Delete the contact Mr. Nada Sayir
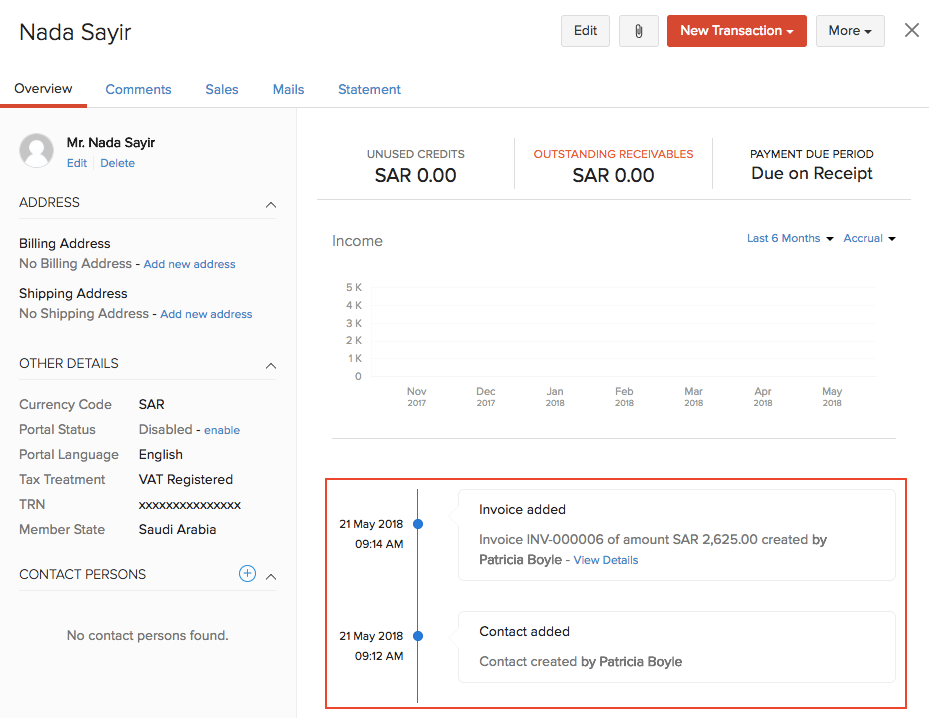 (x=117, y=163)
